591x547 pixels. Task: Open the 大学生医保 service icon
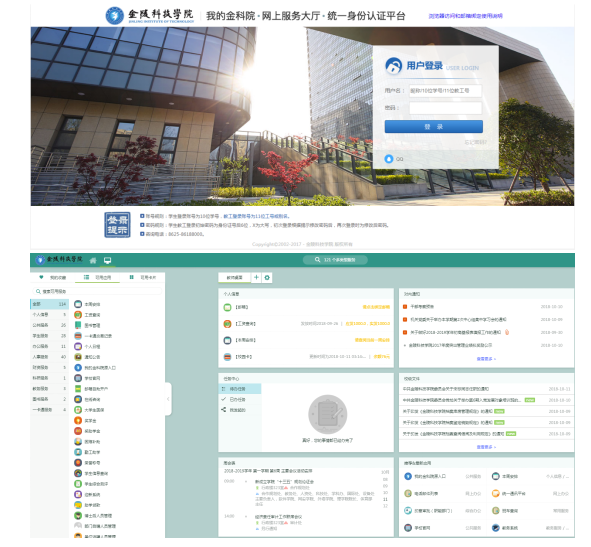(78, 409)
